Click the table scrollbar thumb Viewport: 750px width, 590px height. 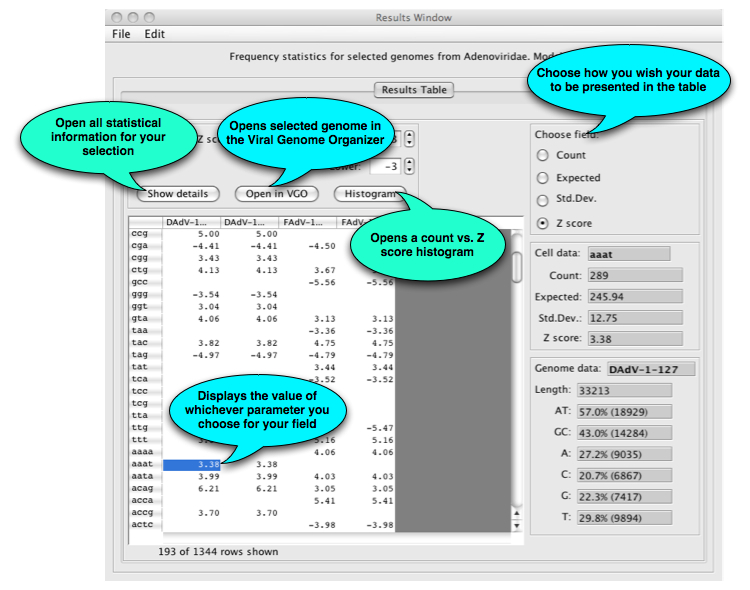(x=517, y=267)
